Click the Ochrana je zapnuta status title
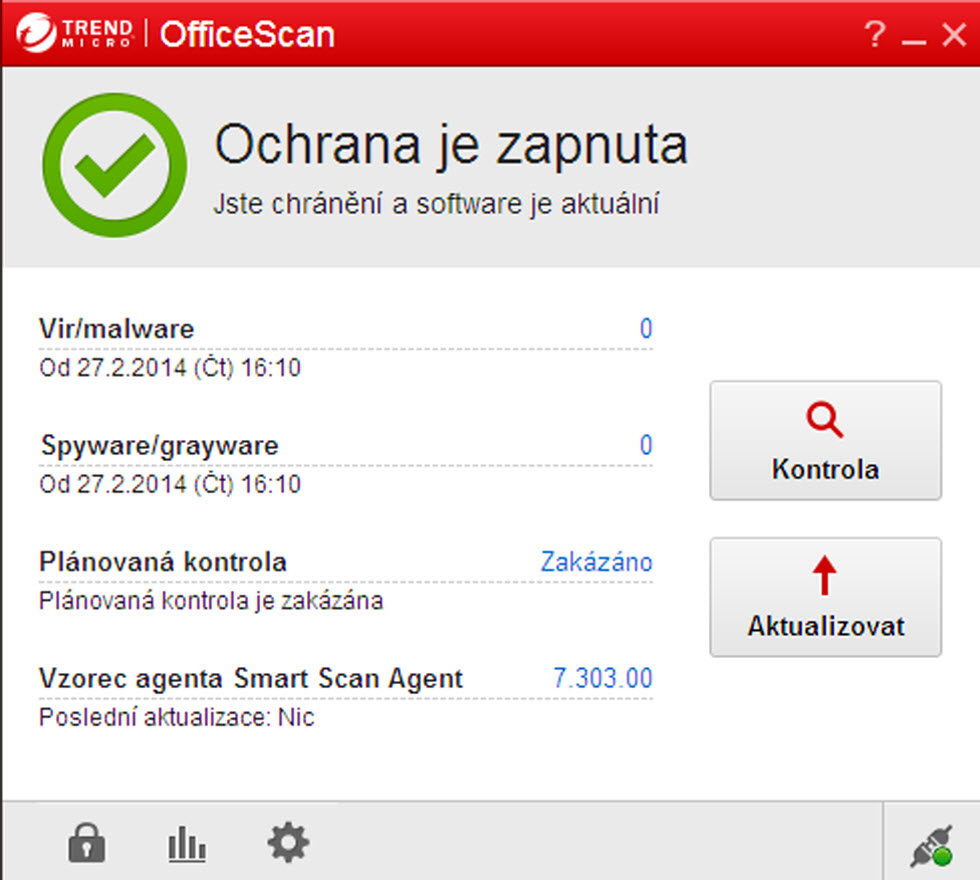The width and height of the screenshot is (980, 880). coord(451,146)
